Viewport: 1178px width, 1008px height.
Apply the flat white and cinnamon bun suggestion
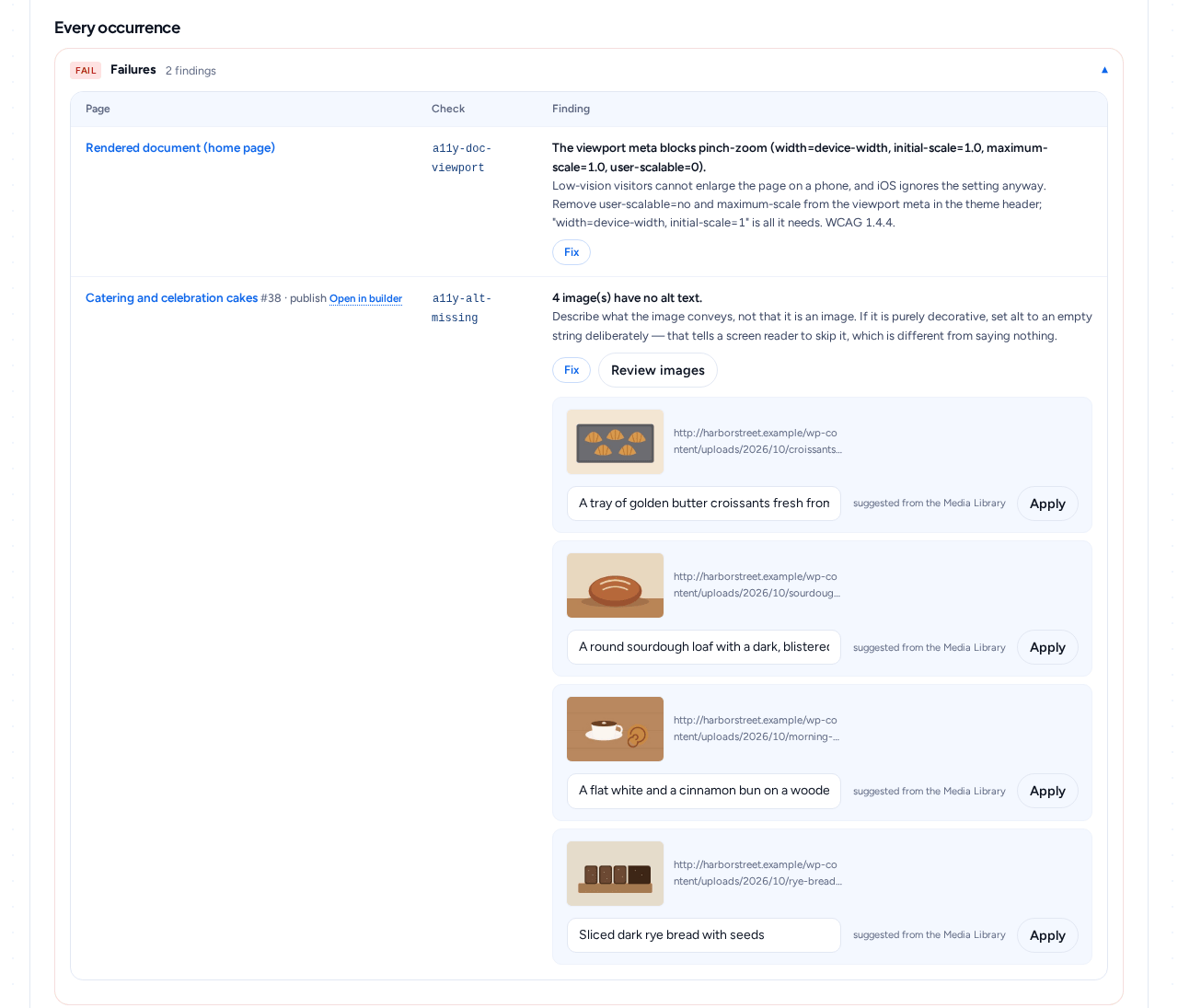(x=1047, y=791)
